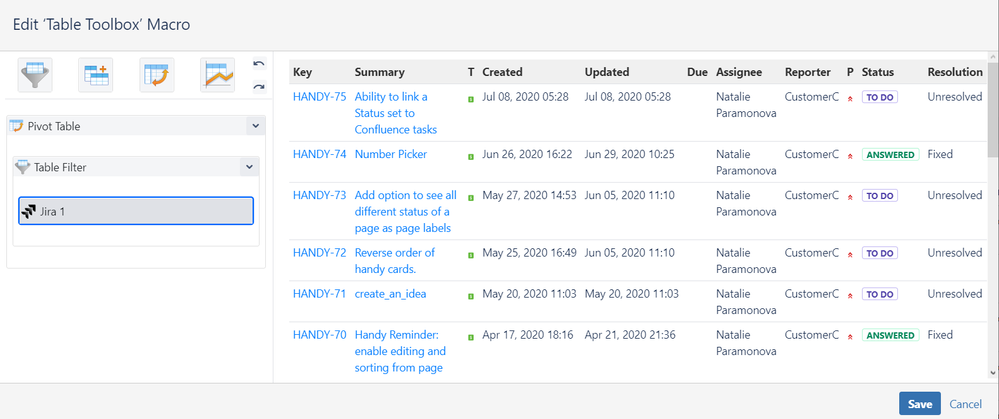Open 'Ability to link a Status set' summary link
Viewport: 999px width, 419px height.
[396, 113]
